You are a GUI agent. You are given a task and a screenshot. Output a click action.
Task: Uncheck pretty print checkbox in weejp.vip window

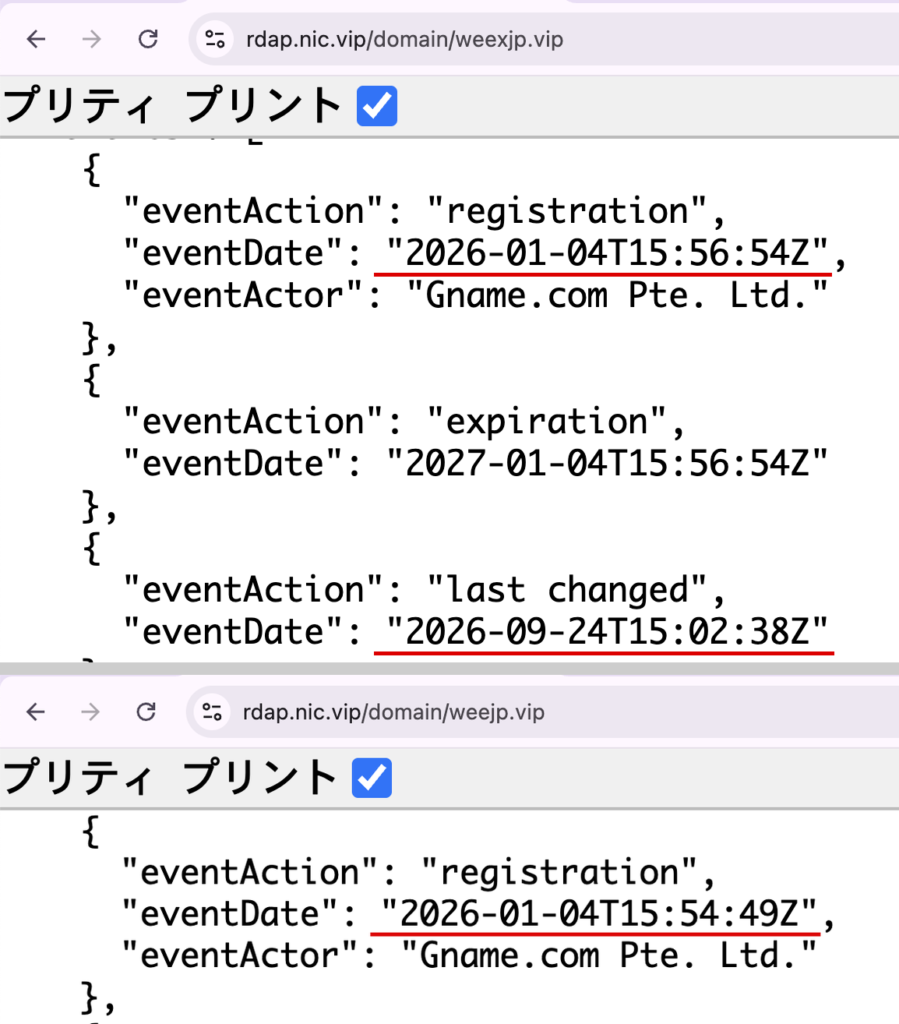tap(371, 778)
